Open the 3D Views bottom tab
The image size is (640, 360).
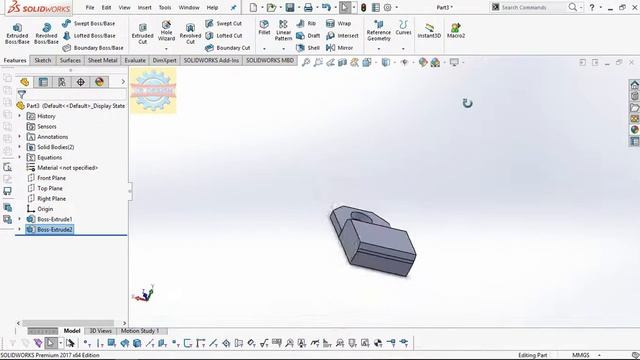[100, 331]
